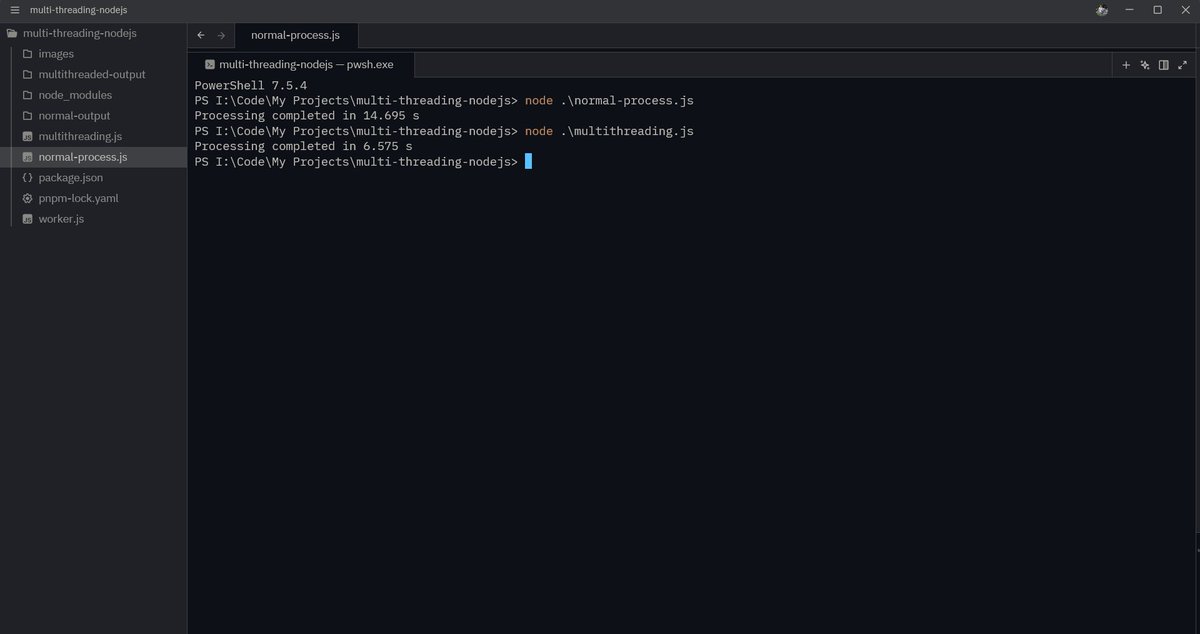Click the folder icon beside images

28,54
